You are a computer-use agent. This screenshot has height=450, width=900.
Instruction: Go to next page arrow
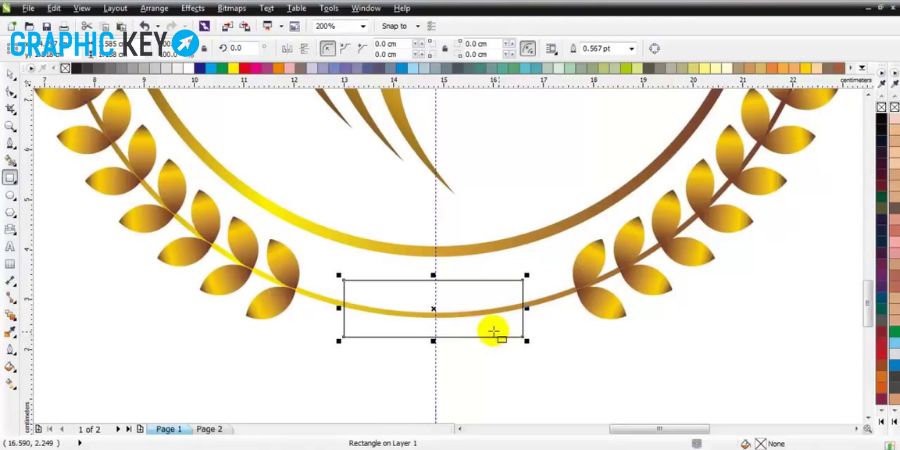(118, 429)
